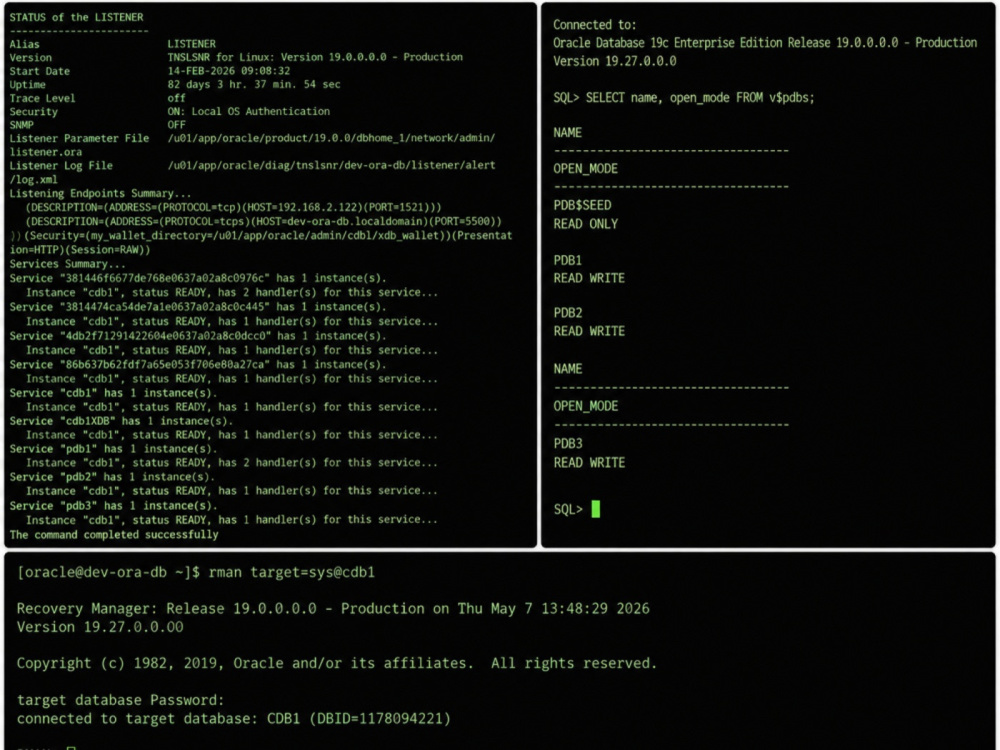Select the PDB3 name
The width and height of the screenshot is (1000, 750).
coord(568,443)
